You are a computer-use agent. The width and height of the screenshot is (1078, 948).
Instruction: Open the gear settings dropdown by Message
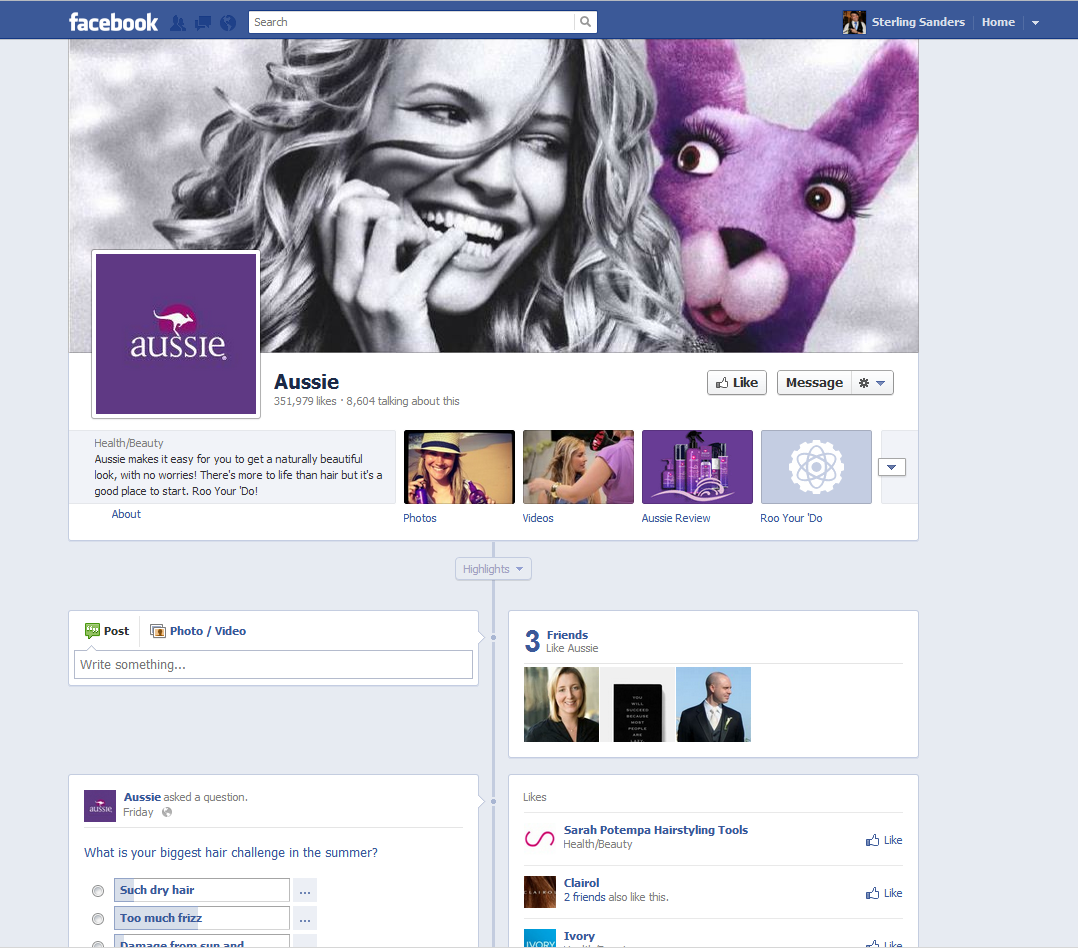tap(872, 383)
